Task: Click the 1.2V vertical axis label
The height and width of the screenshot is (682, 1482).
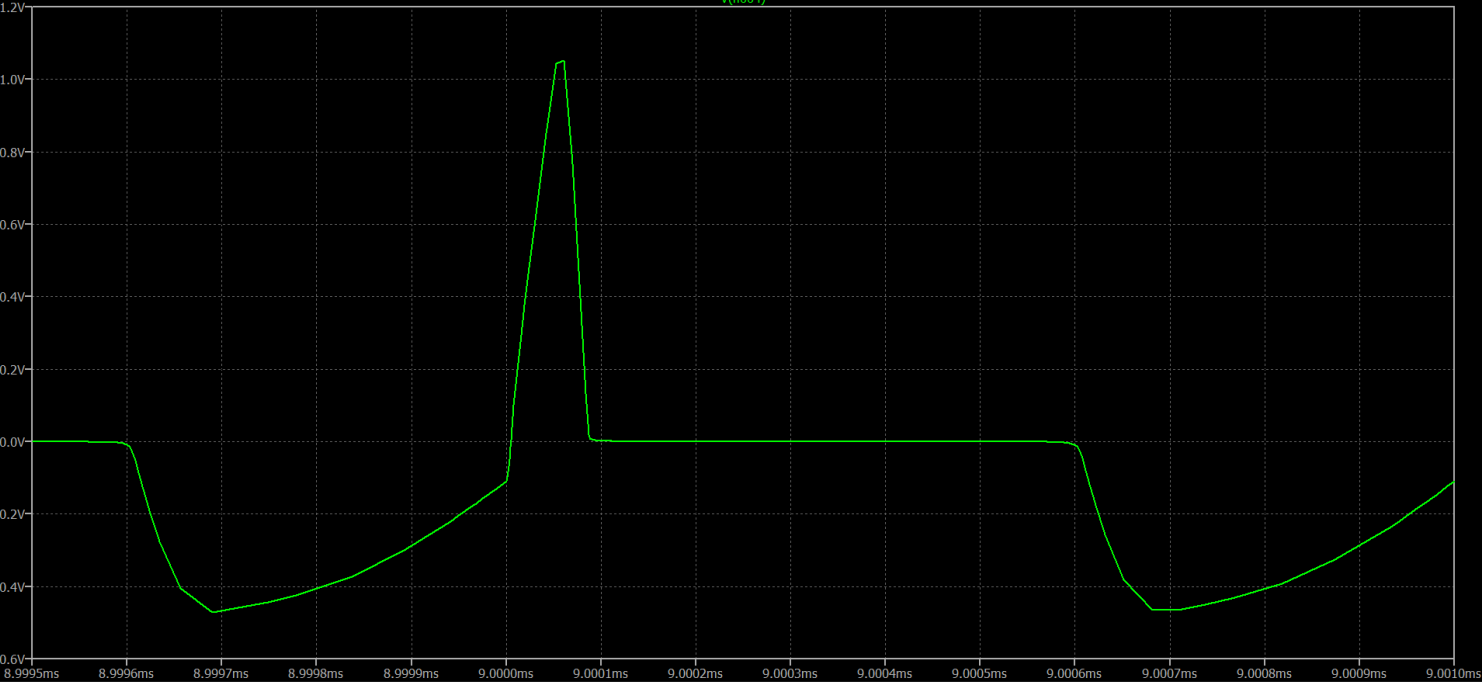Action: (x=14, y=7)
